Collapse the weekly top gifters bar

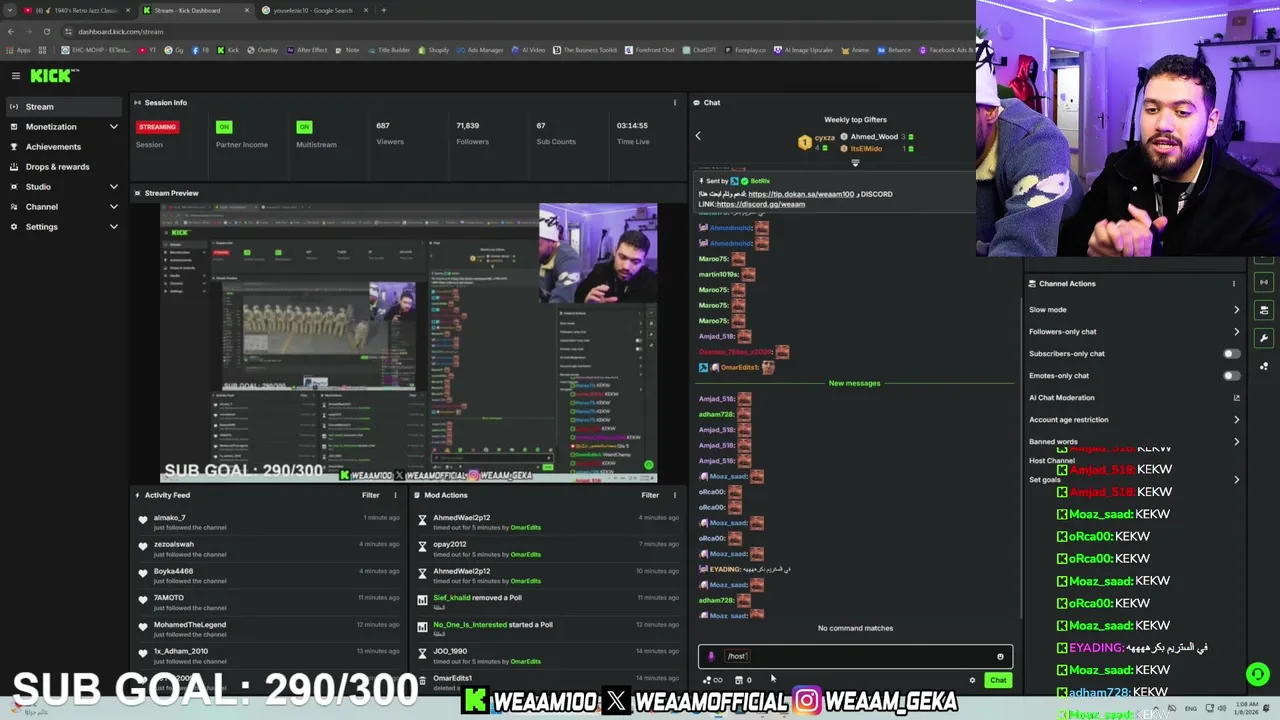855,163
